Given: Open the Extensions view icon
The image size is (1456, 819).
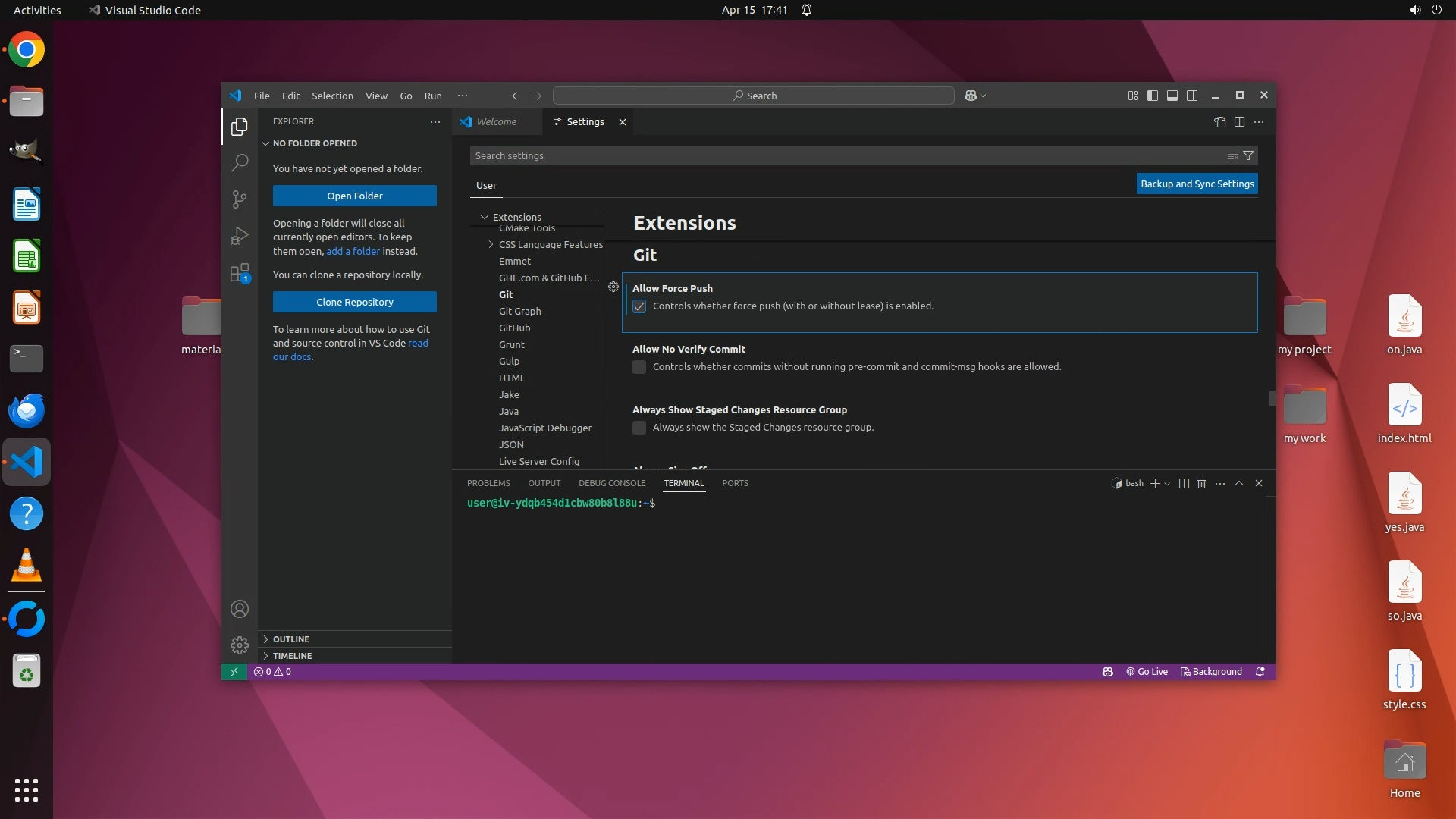Looking at the screenshot, I should (239, 272).
